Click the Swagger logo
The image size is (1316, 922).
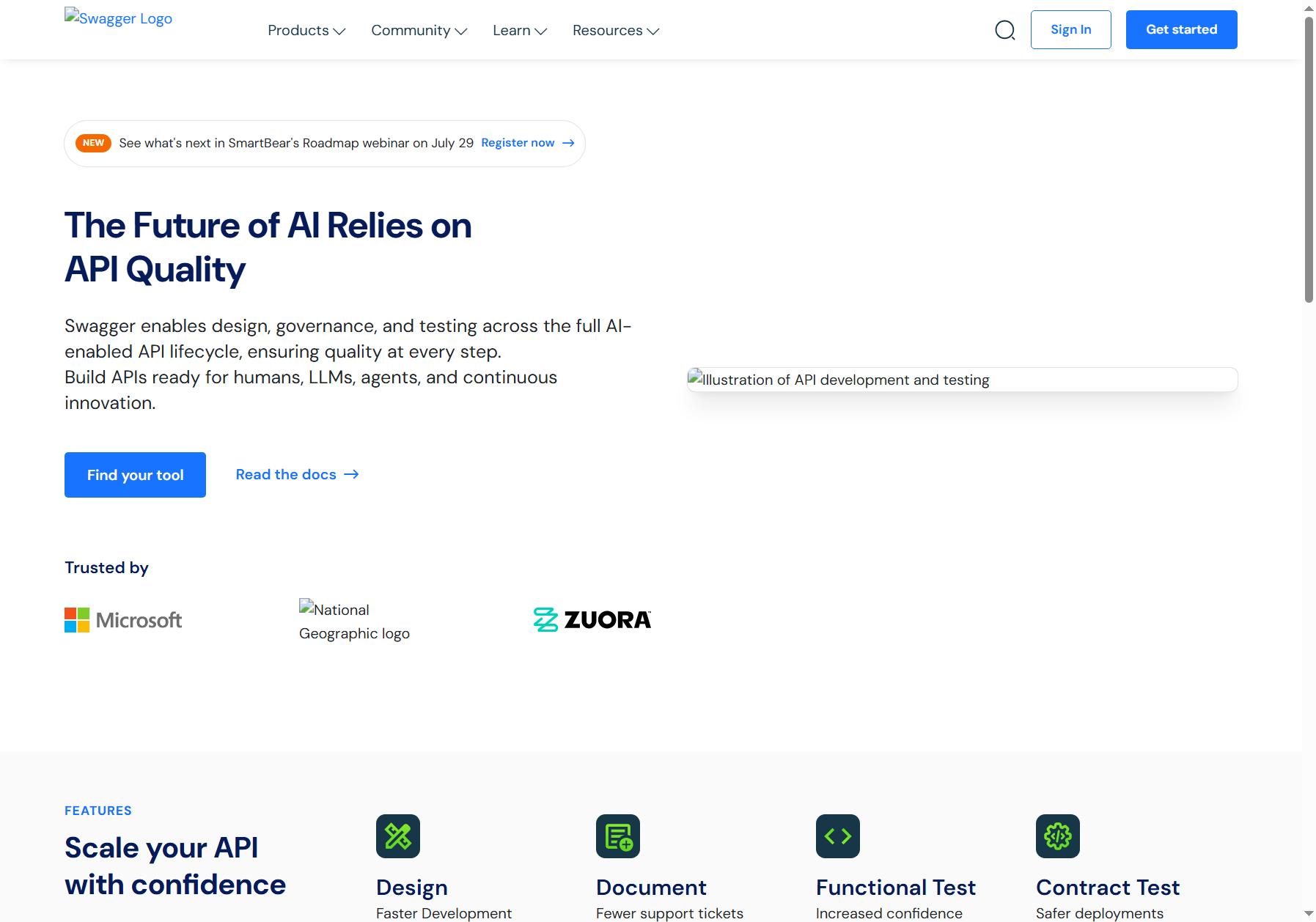coord(119,18)
